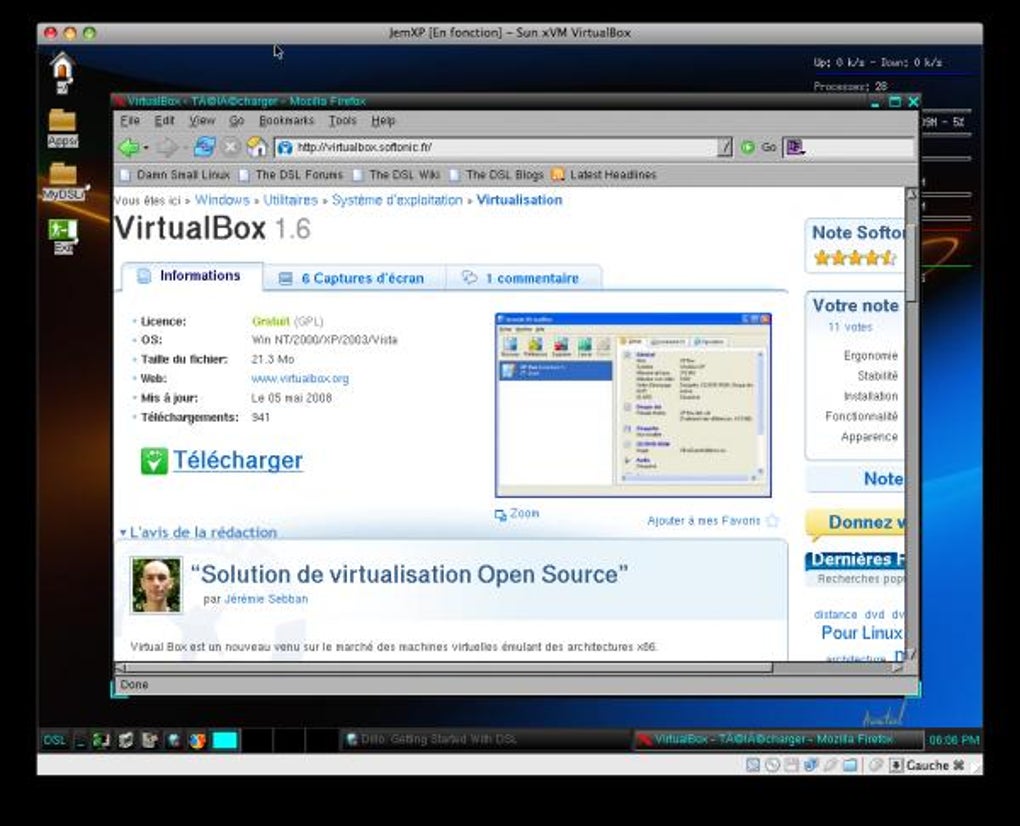The height and width of the screenshot is (826, 1020).
Task: Open the Apps folder desktop icon
Action: click(62, 127)
